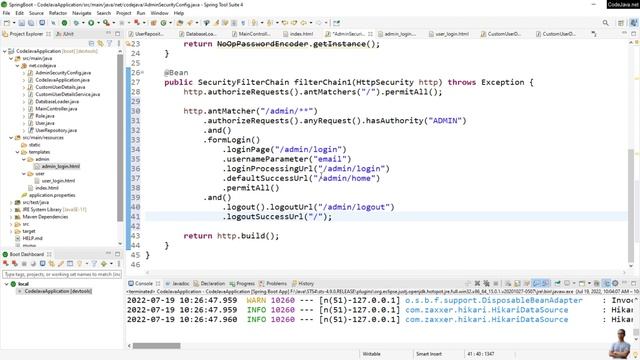Open the Debug configurations dropdown arrow
The width and height of the screenshot is (640, 360).
pyautogui.click(x=83, y=23)
